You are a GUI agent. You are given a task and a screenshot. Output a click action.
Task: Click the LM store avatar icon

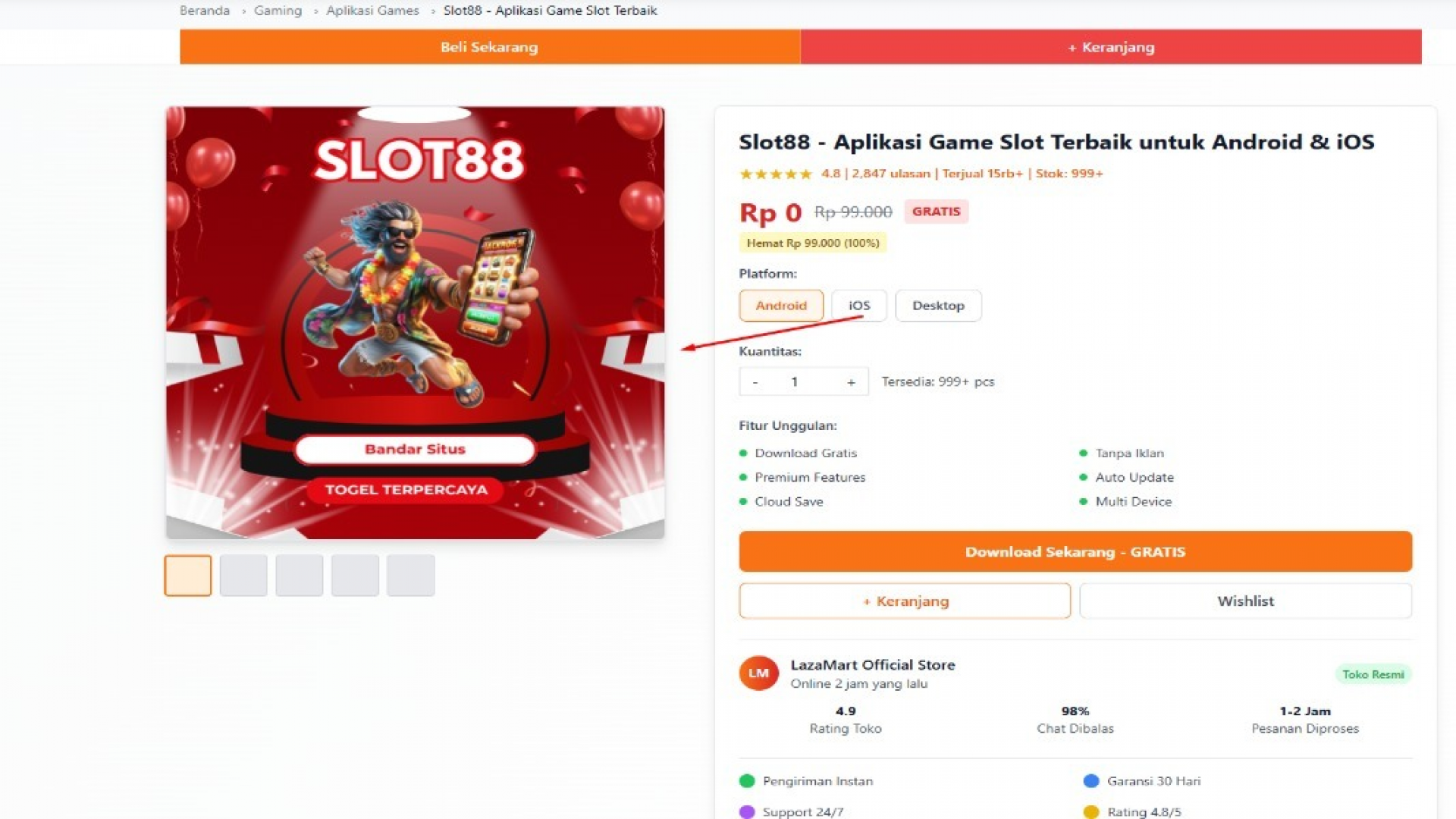click(758, 673)
